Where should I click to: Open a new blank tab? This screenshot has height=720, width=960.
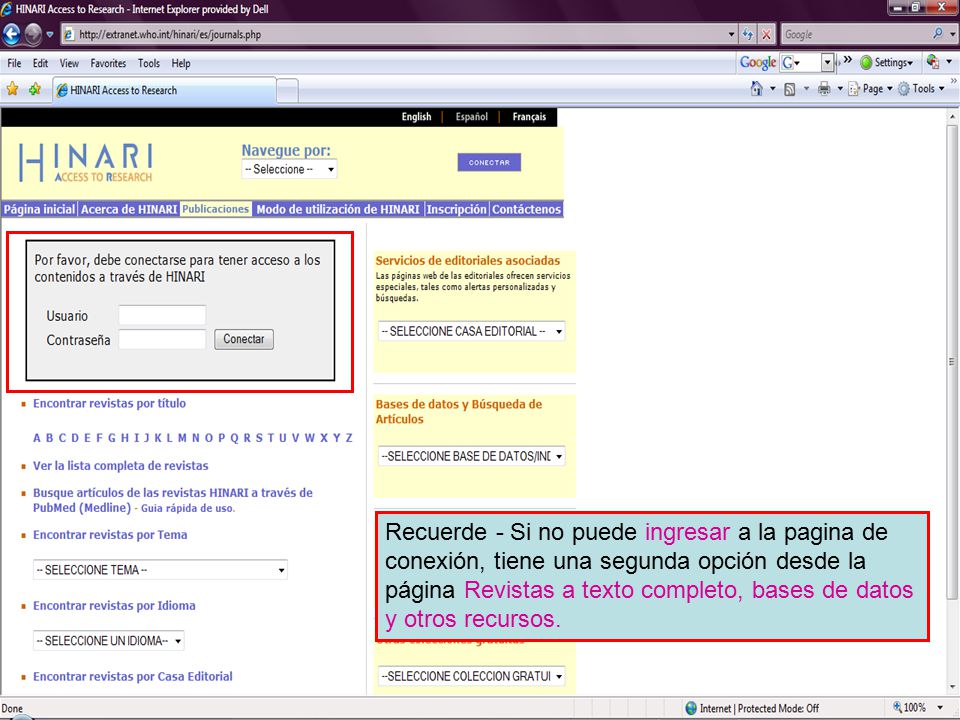[x=288, y=91]
